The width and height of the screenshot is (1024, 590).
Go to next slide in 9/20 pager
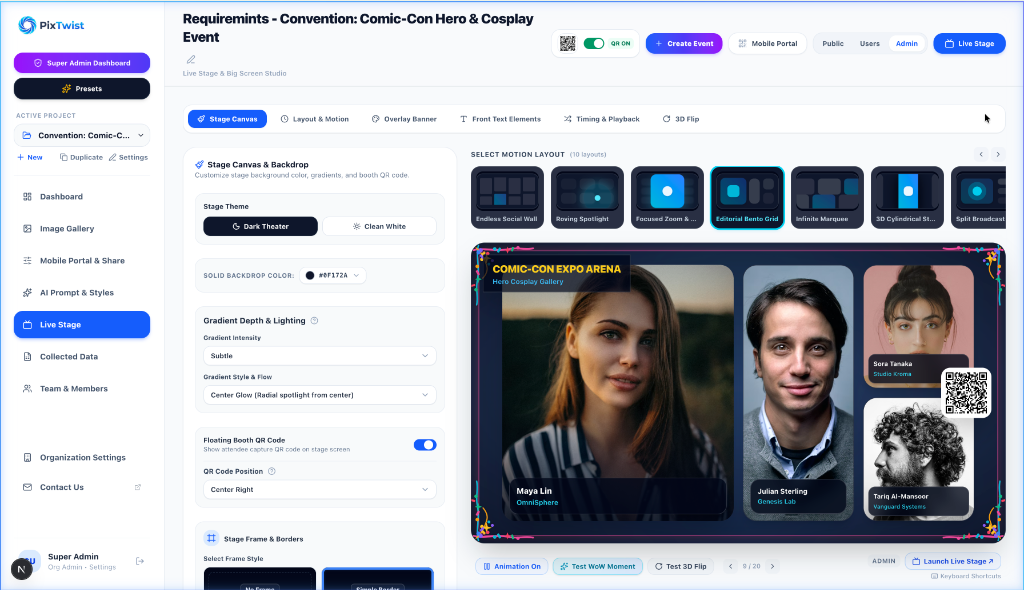[x=773, y=566]
